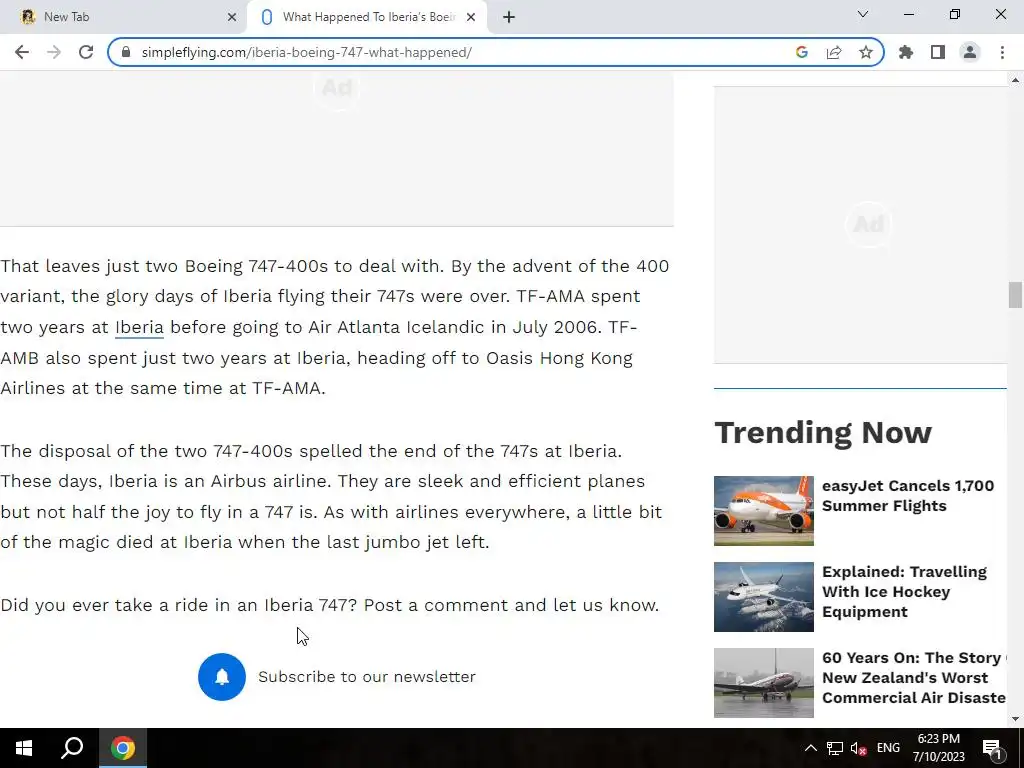Click Subscribe to our newsletter

(x=367, y=677)
